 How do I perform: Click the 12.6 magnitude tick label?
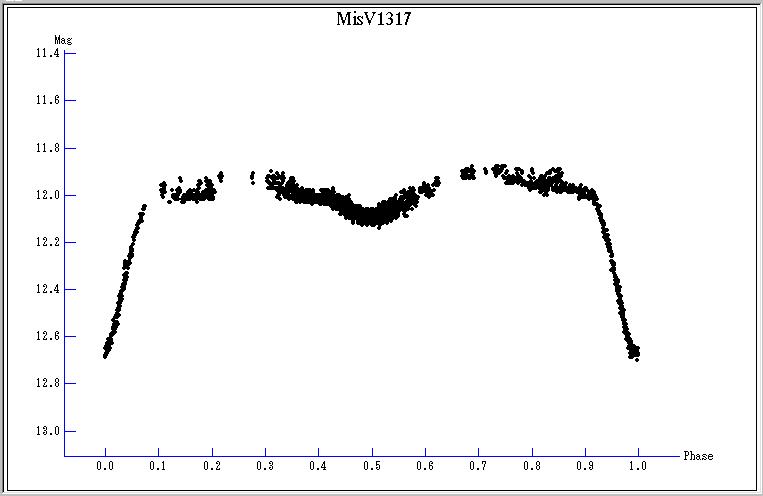pyautogui.click(x=46, y=336)
